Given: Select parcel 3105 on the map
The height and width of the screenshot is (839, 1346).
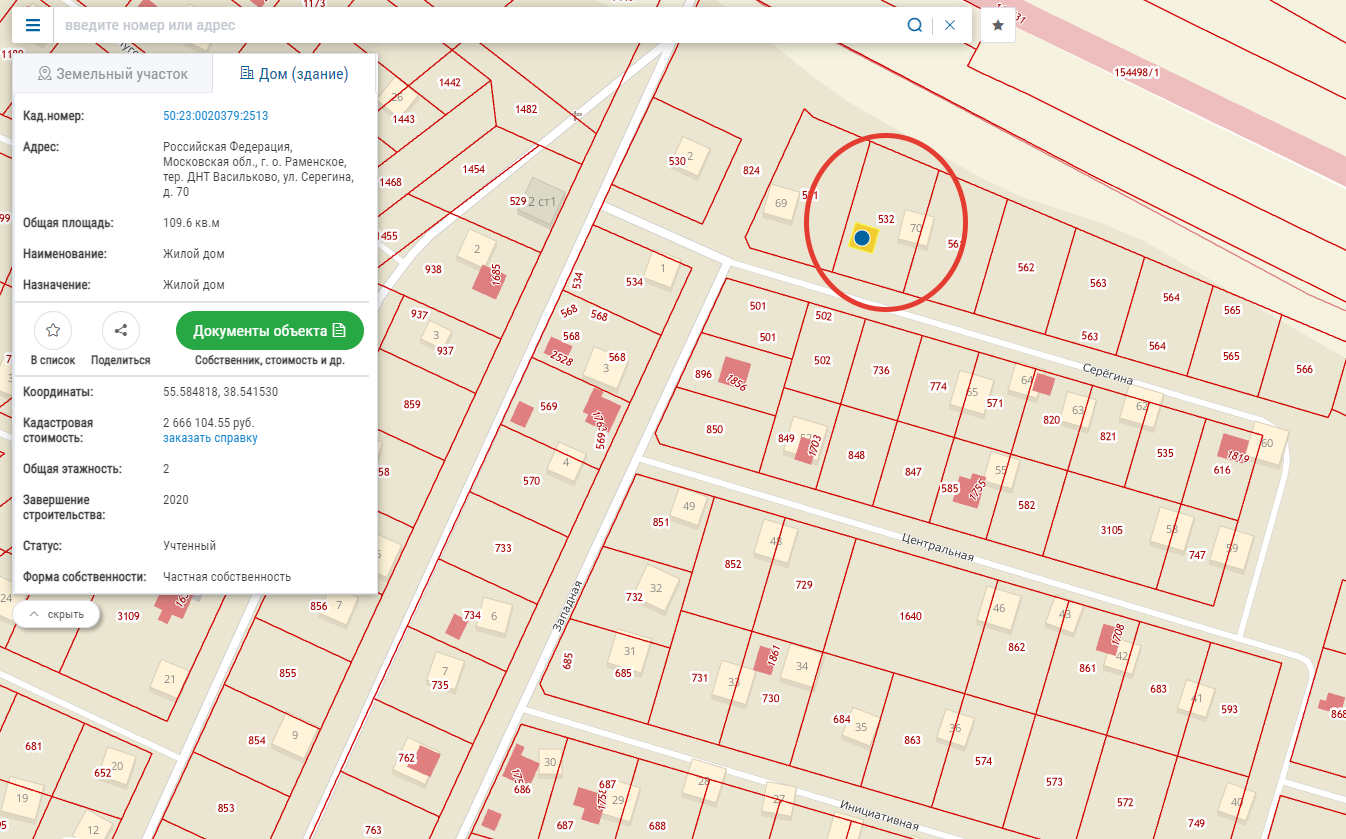Looking at the screenshot, I should 1111,530.
